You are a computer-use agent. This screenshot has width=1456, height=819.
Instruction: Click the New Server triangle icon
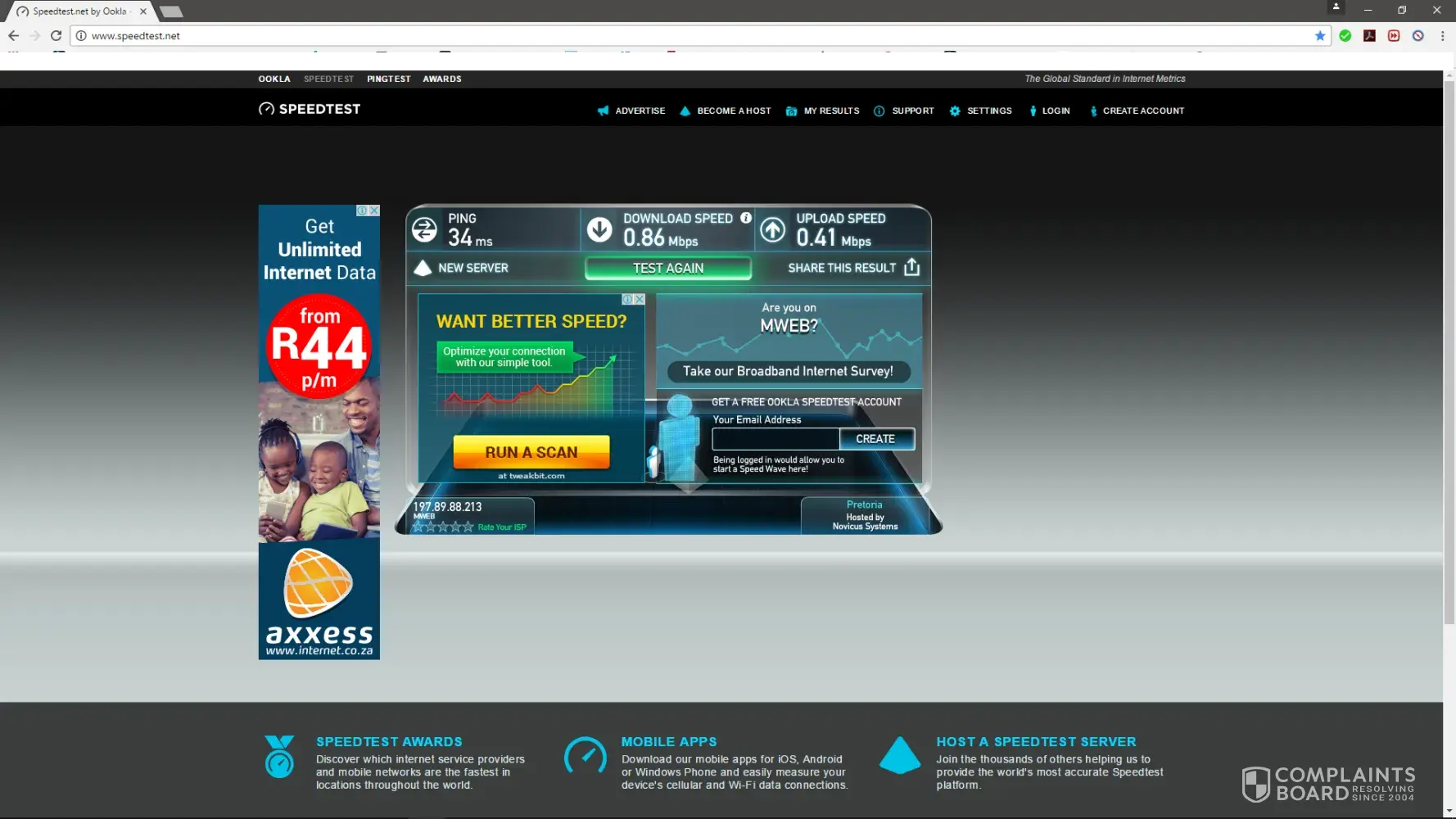point(423,268)
